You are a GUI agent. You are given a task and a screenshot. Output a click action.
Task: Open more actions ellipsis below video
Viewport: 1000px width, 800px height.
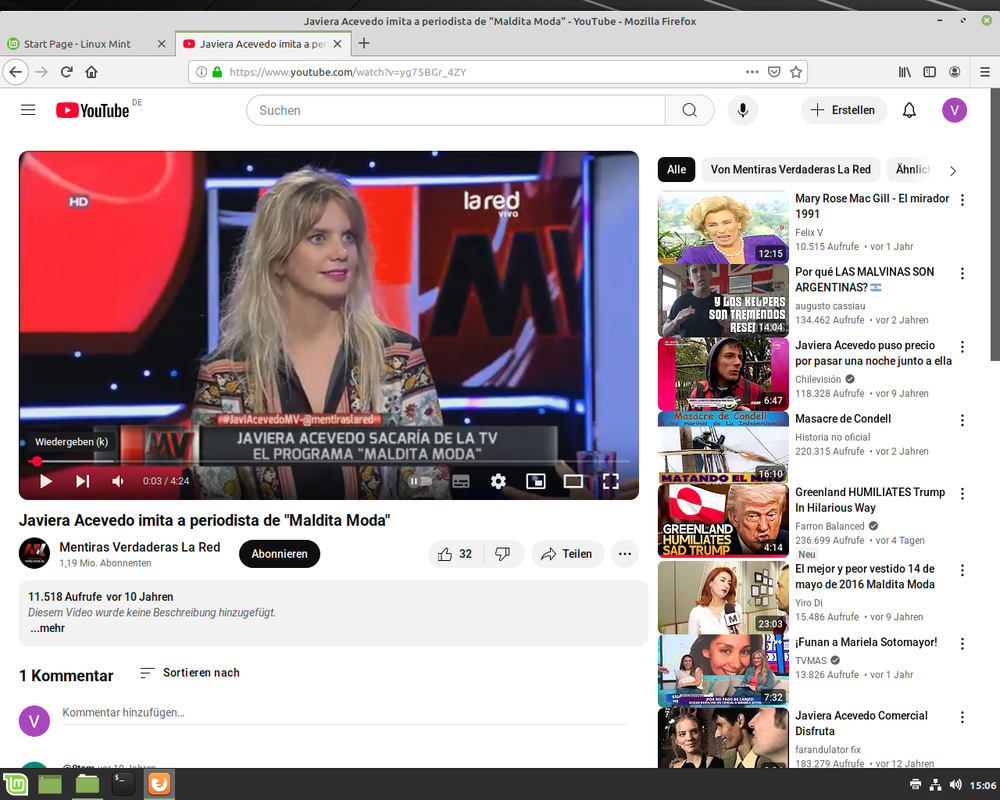point(625,554)
